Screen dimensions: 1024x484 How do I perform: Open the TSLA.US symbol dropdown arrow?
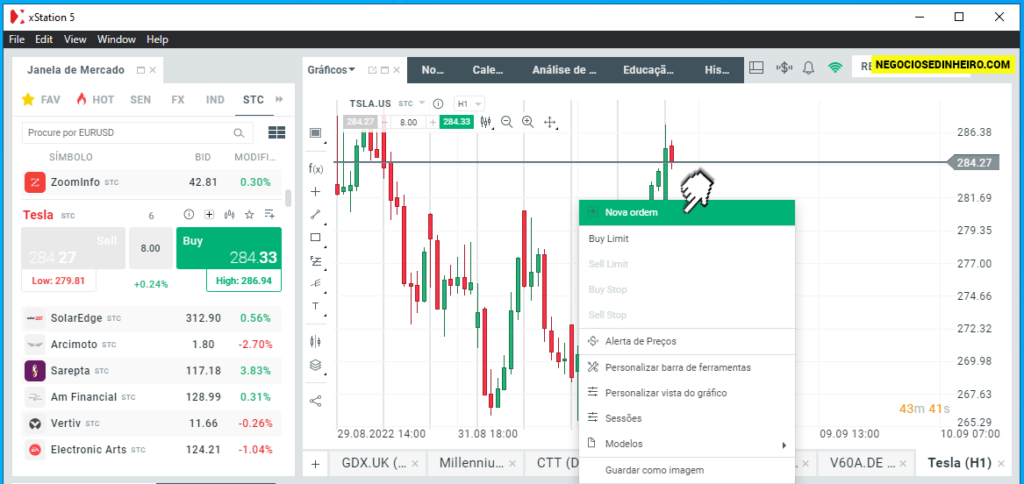pos(421,103)
